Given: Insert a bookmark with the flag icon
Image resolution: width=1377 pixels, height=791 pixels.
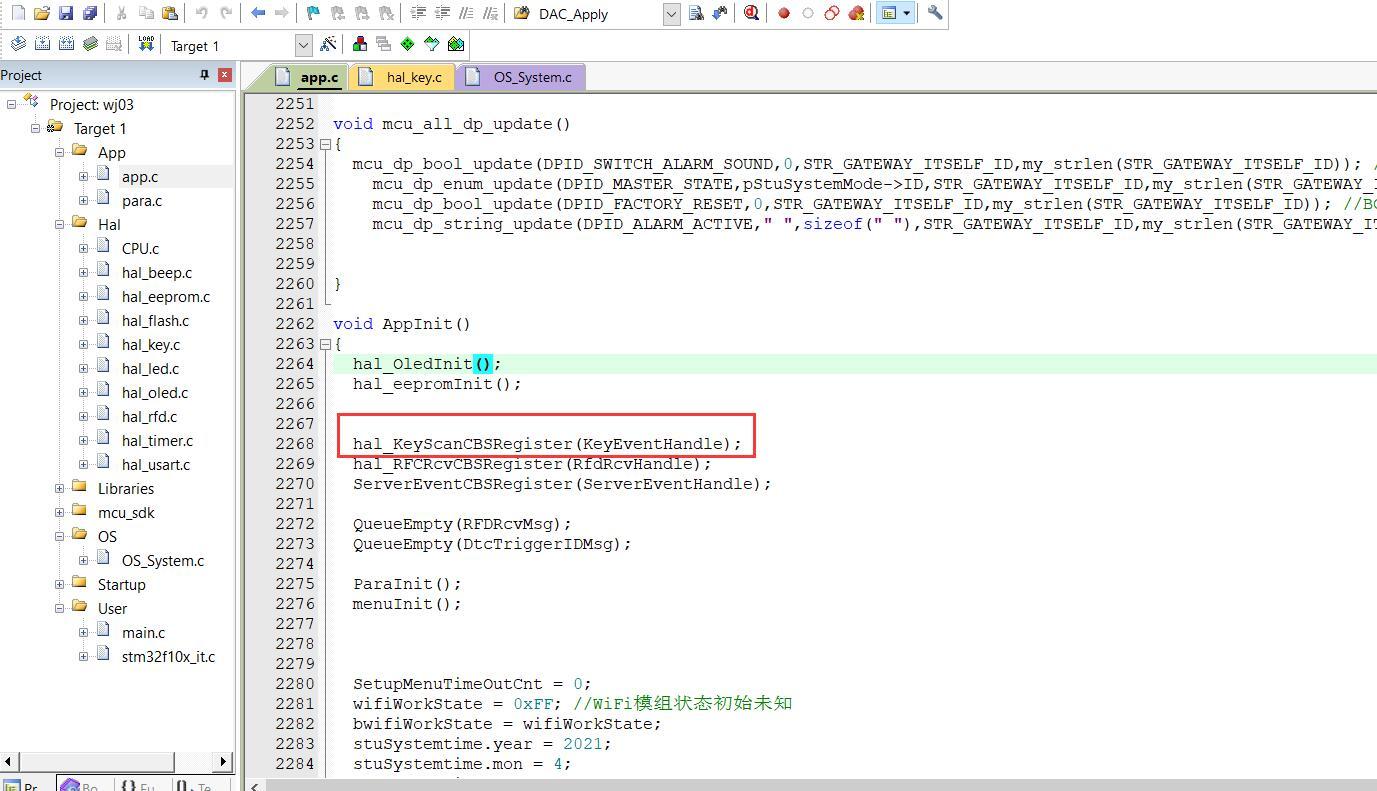Looking at the screenshot, I should coord(314,14).
